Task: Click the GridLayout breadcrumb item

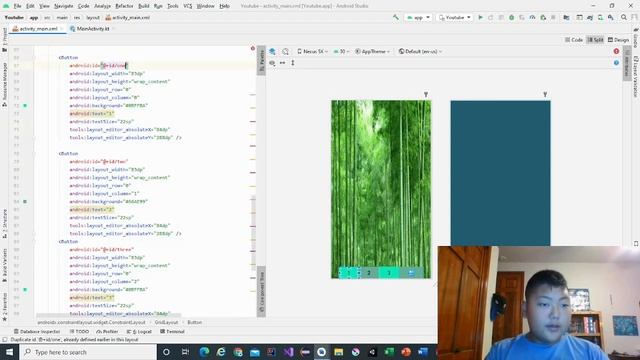Action: tap(166, 322)
